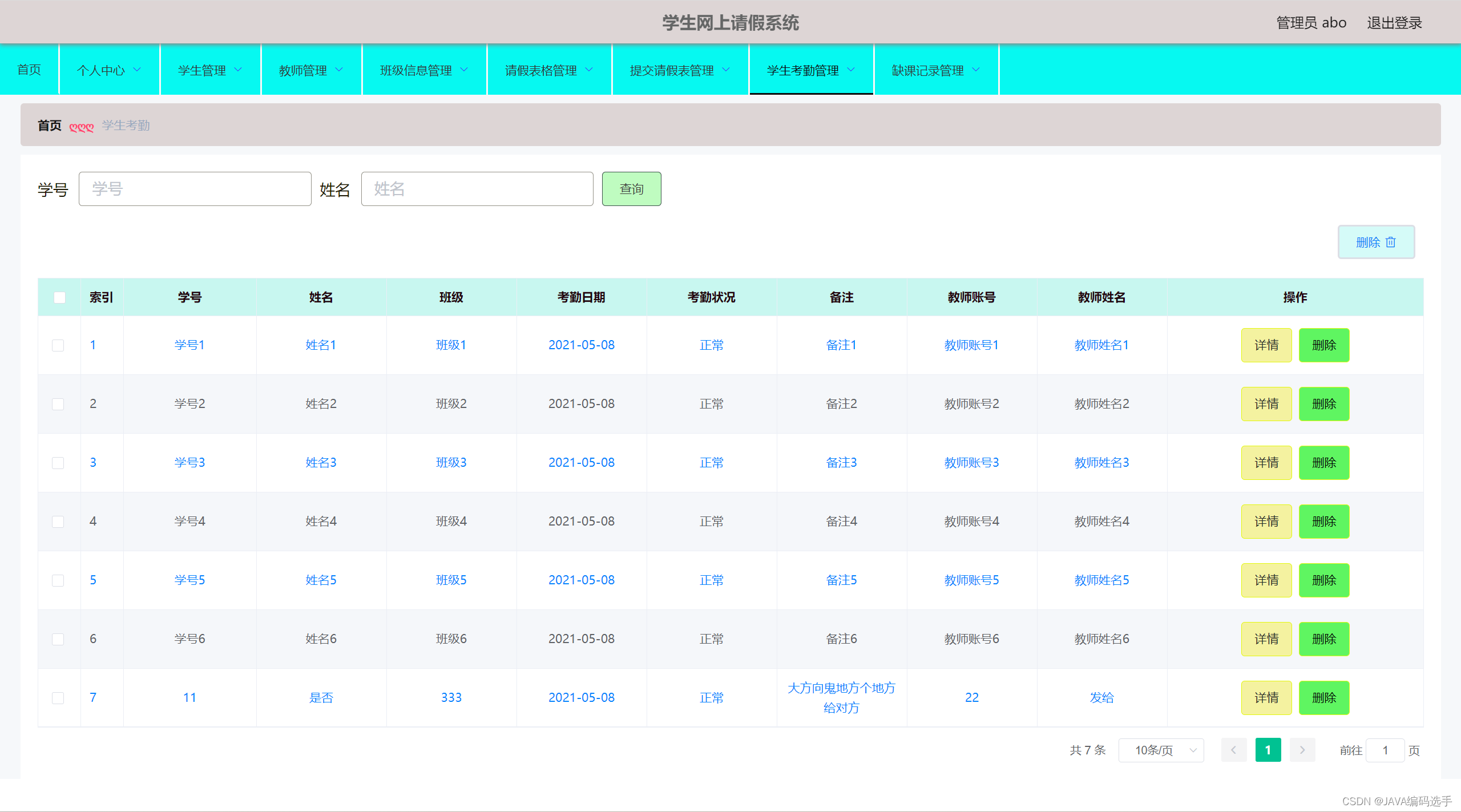
Task: Delete the row 学号2
Action: tap(1324, 404)
